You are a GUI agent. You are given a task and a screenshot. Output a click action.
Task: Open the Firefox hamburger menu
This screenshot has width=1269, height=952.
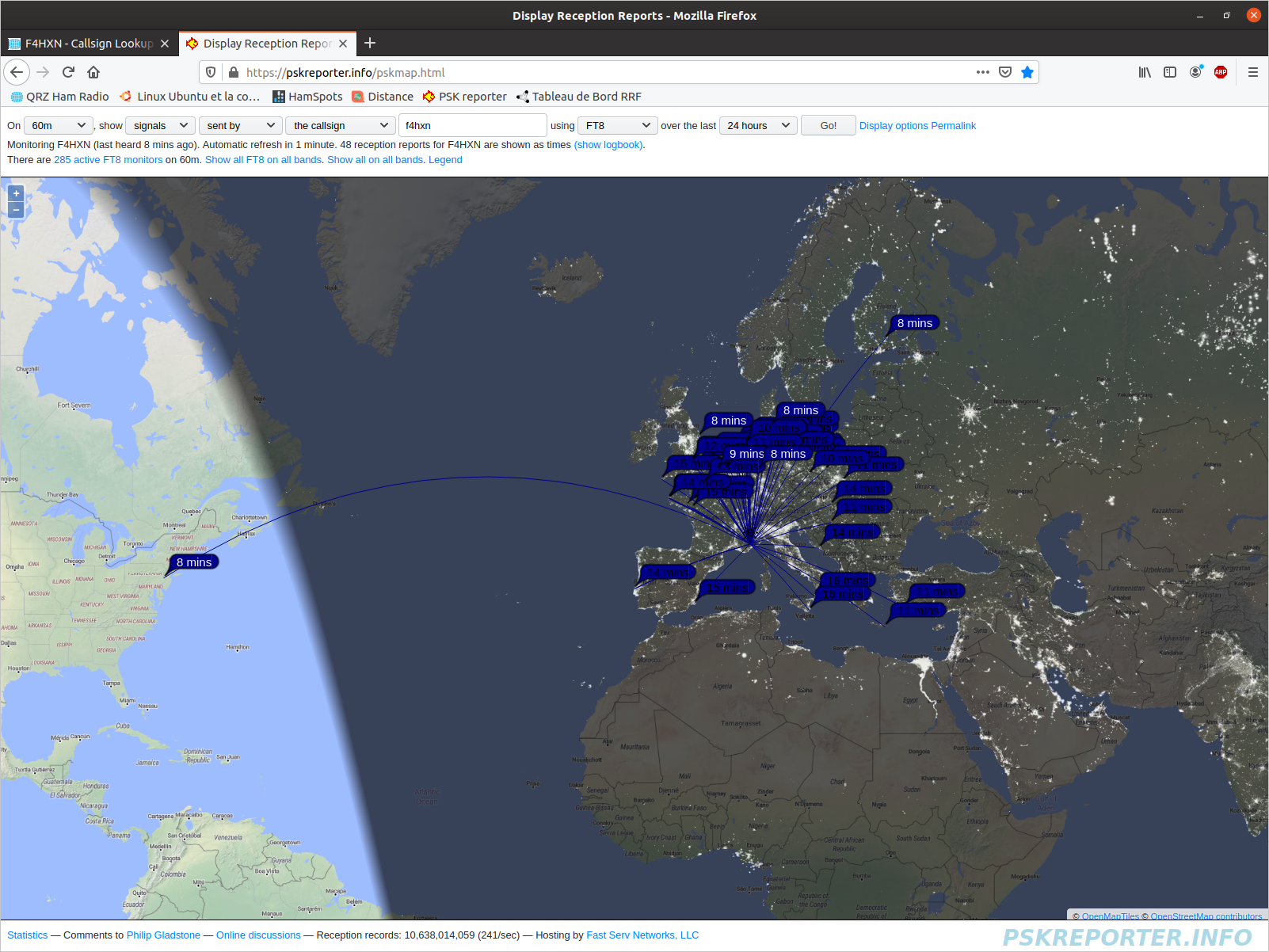point(1253,72)
